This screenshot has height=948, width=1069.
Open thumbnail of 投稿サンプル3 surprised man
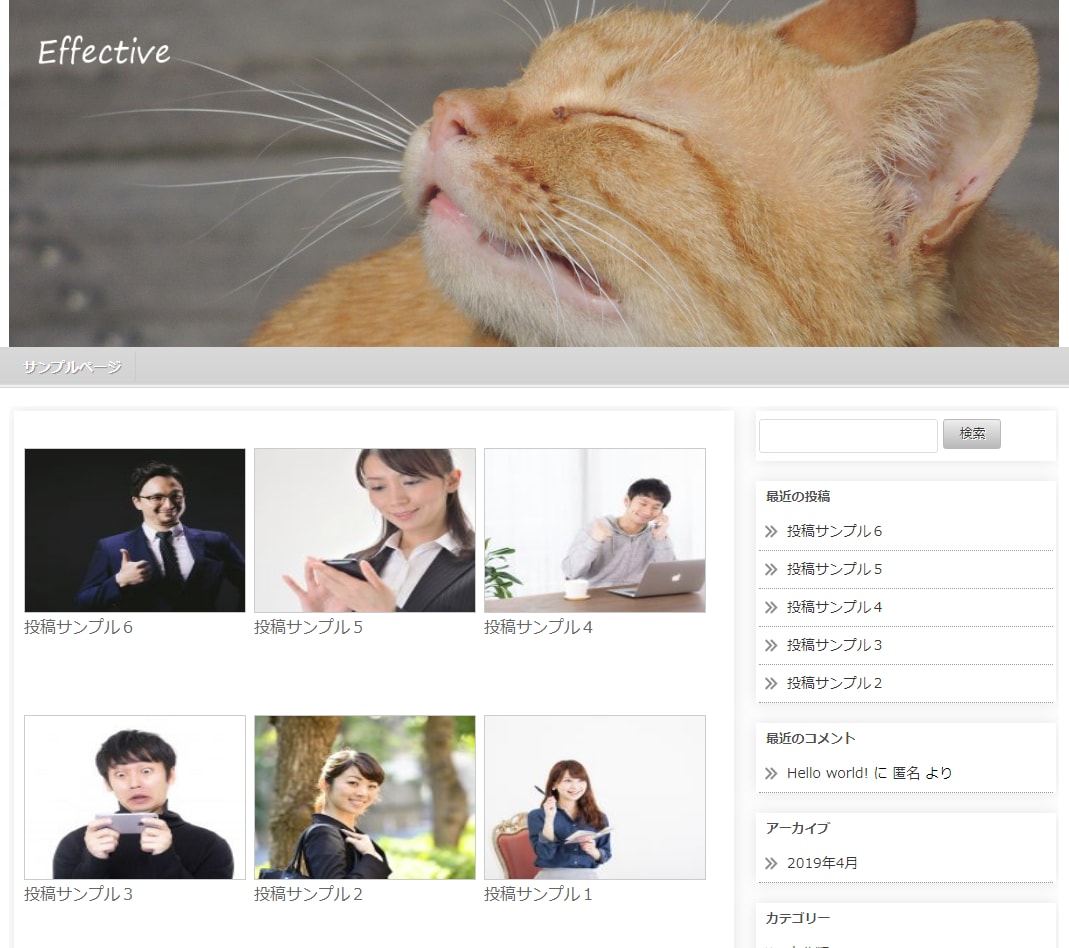click(x=135, y=797)
